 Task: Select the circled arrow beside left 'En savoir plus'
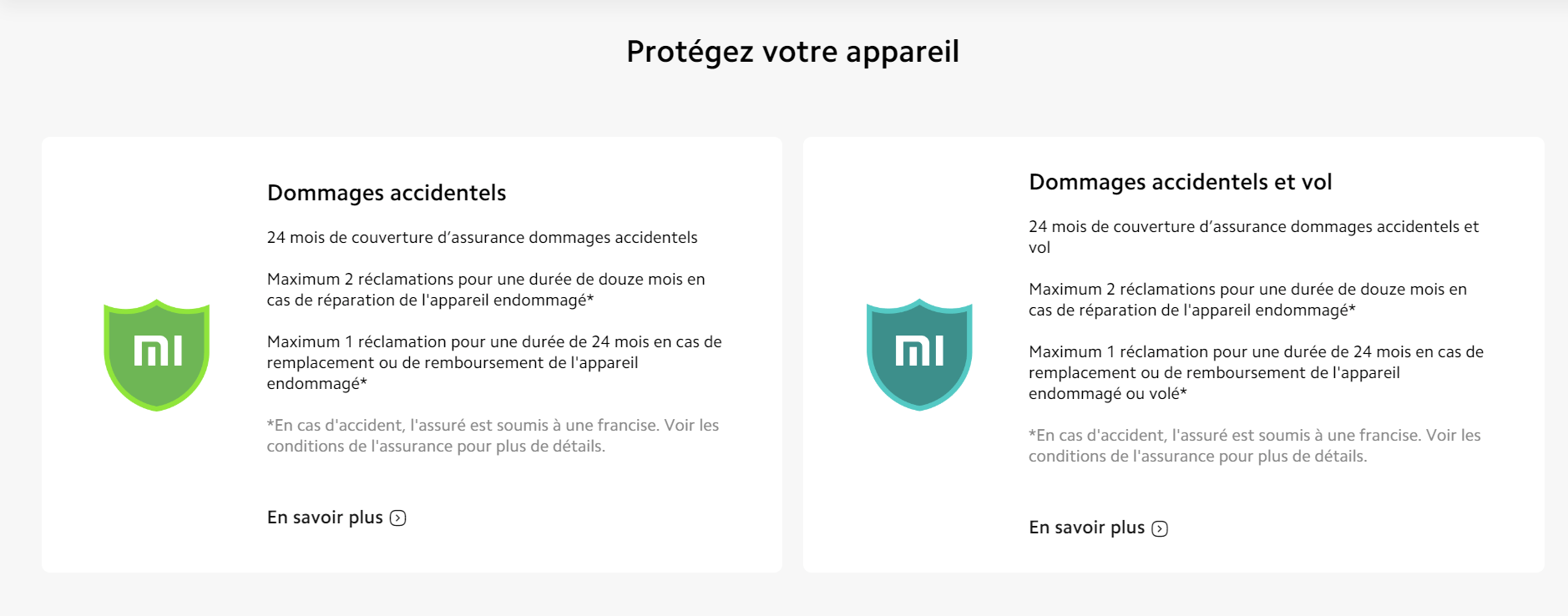[x=398, y=518]
